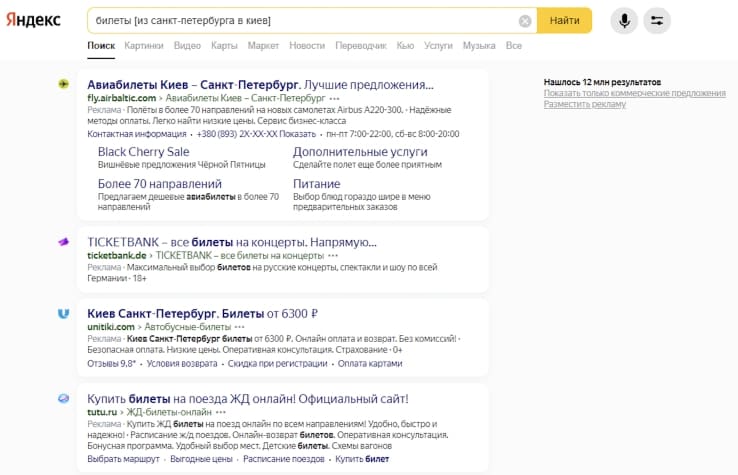Open three-dots menu for fly.airbaltic.com result
Image resolution: width=738 pixels, height=475 pixels.
click(335, 99)
